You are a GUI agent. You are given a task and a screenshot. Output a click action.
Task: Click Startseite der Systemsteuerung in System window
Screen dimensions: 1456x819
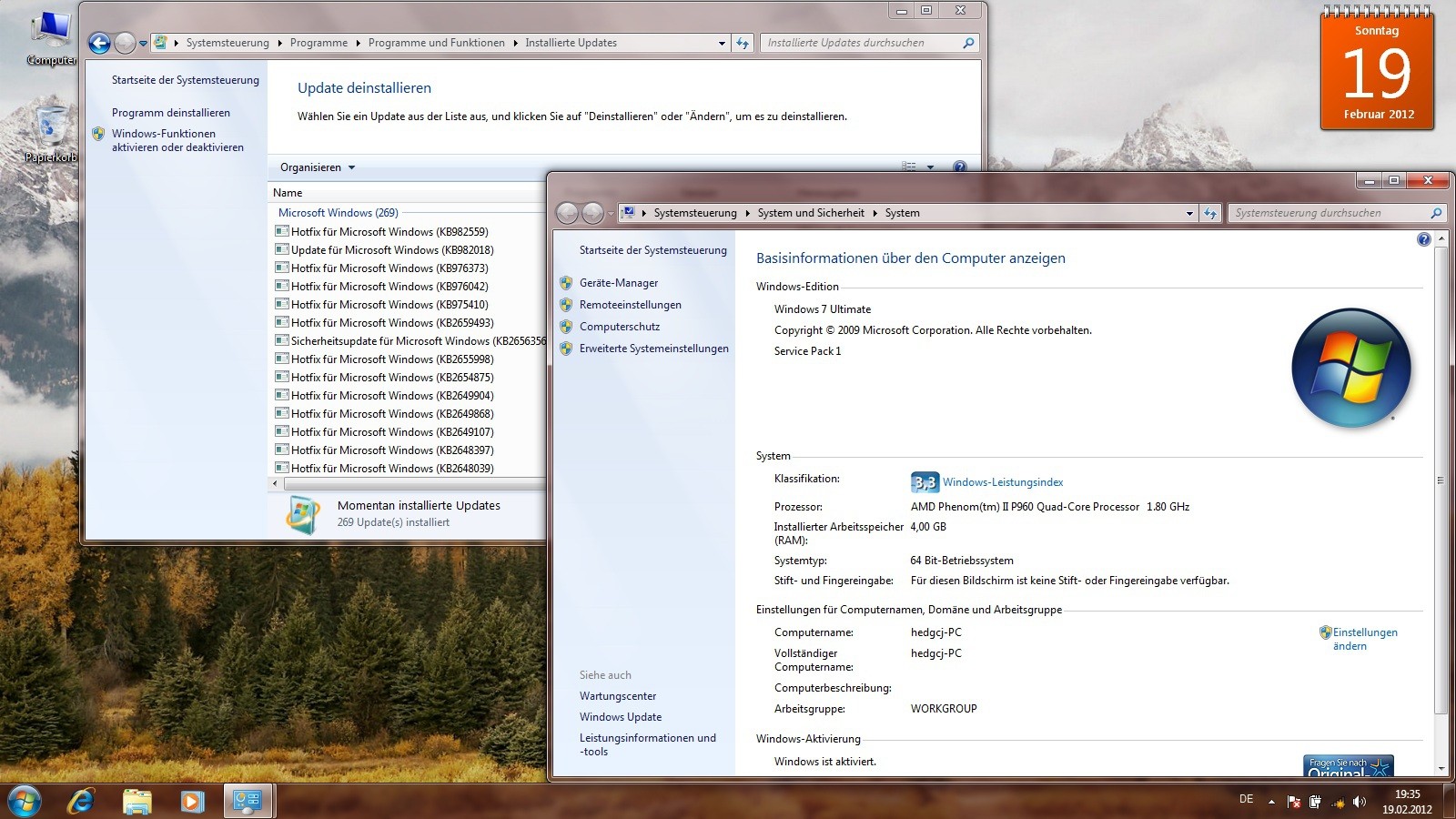[653, 250]
